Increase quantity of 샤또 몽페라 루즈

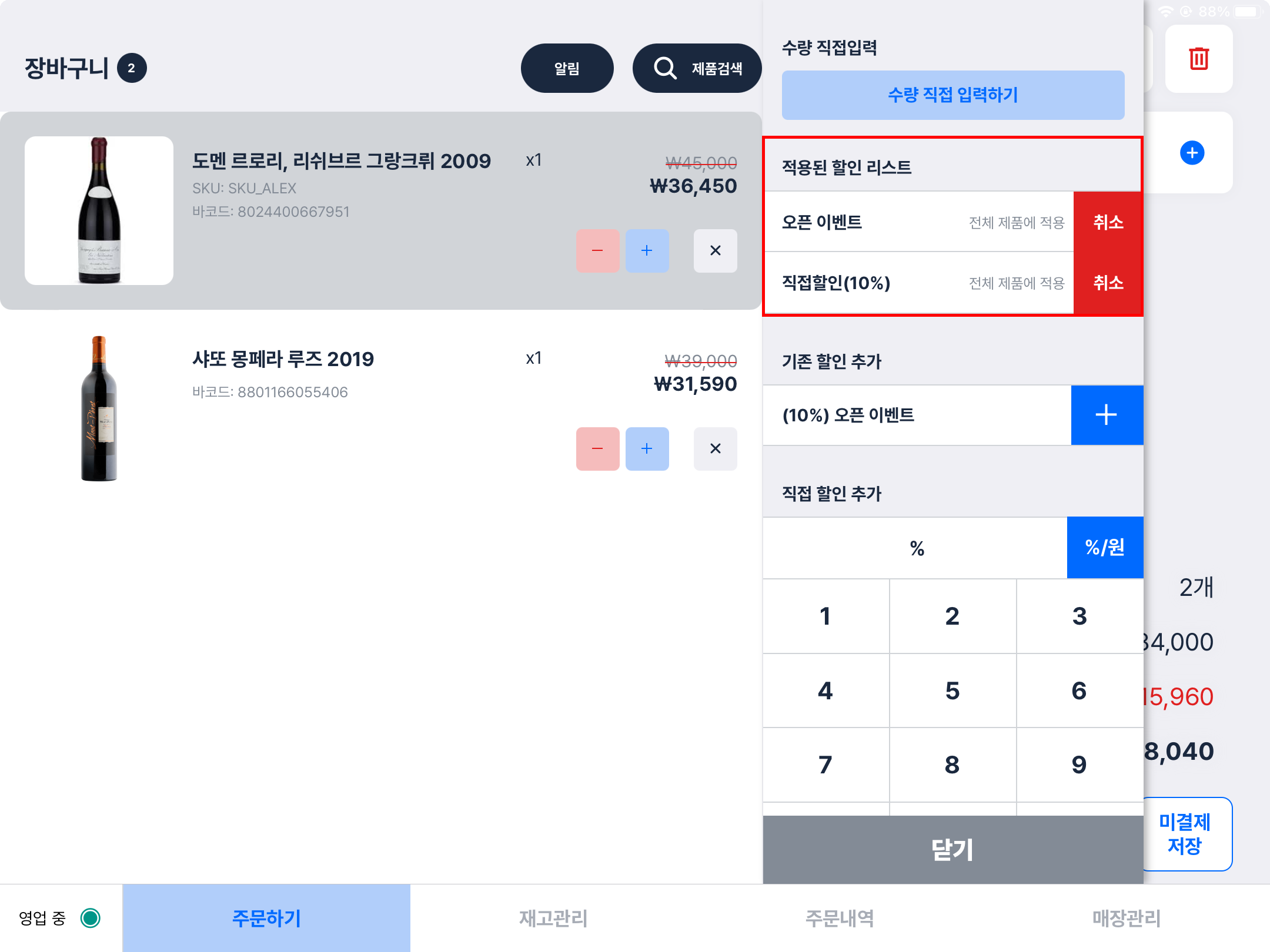click(x=647, y=449)
